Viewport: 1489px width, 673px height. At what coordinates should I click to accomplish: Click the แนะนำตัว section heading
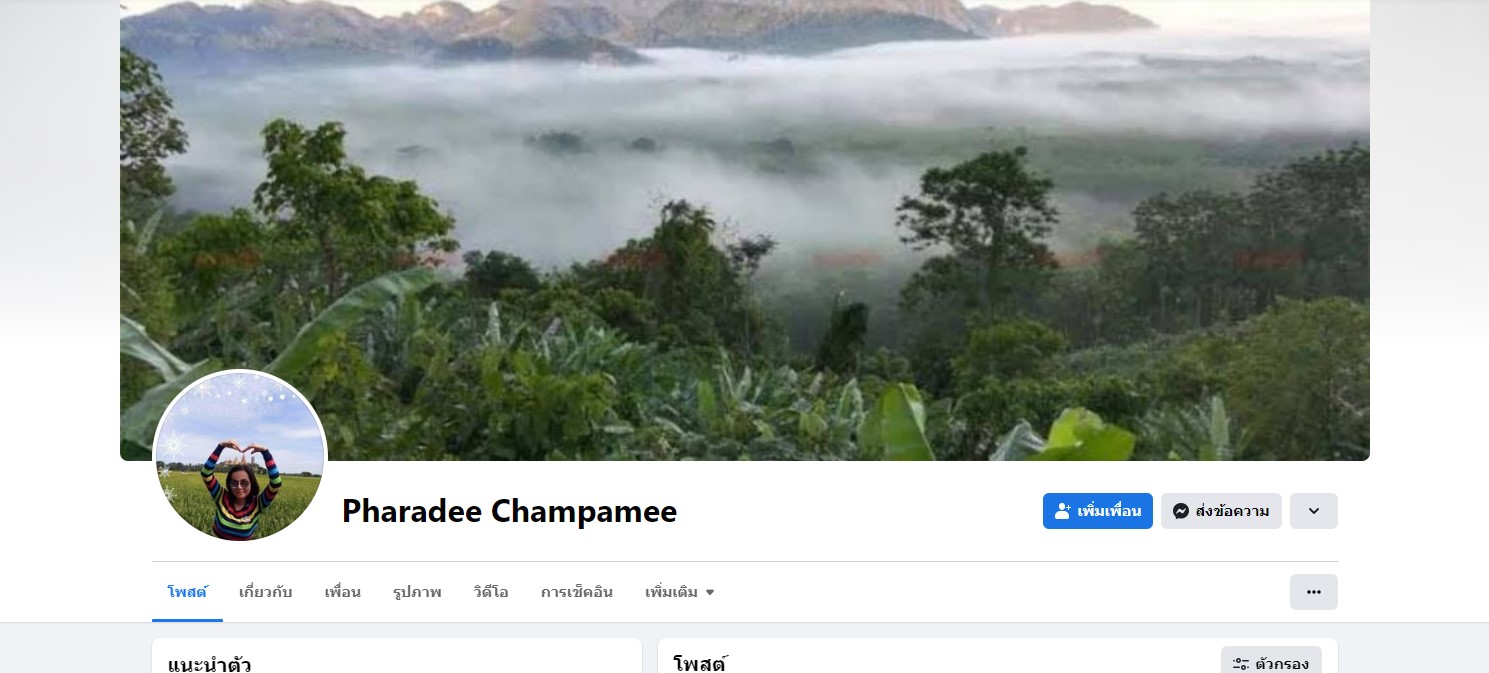coord(210,664)
